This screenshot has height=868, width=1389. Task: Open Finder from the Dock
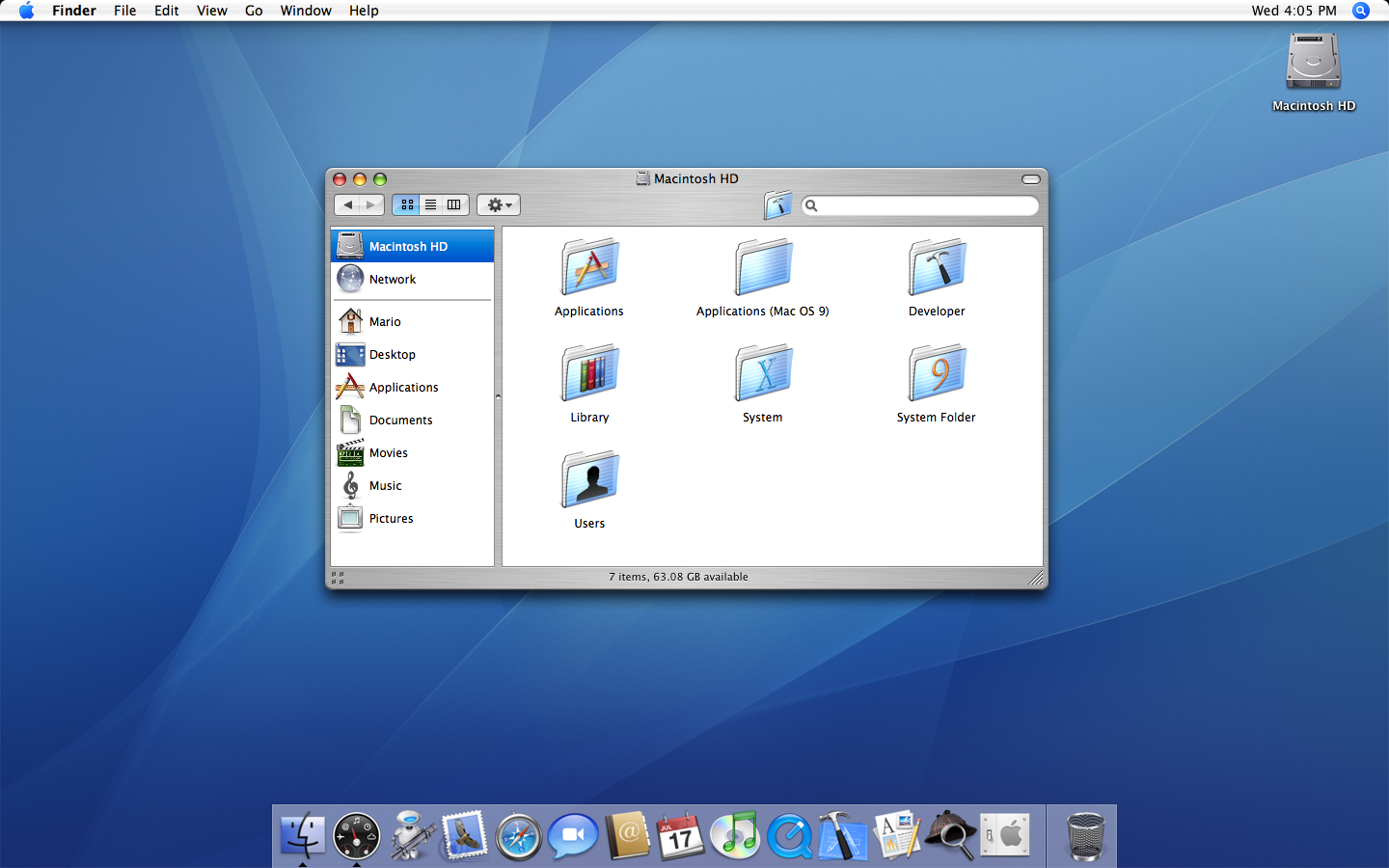(x=303, y=835)
